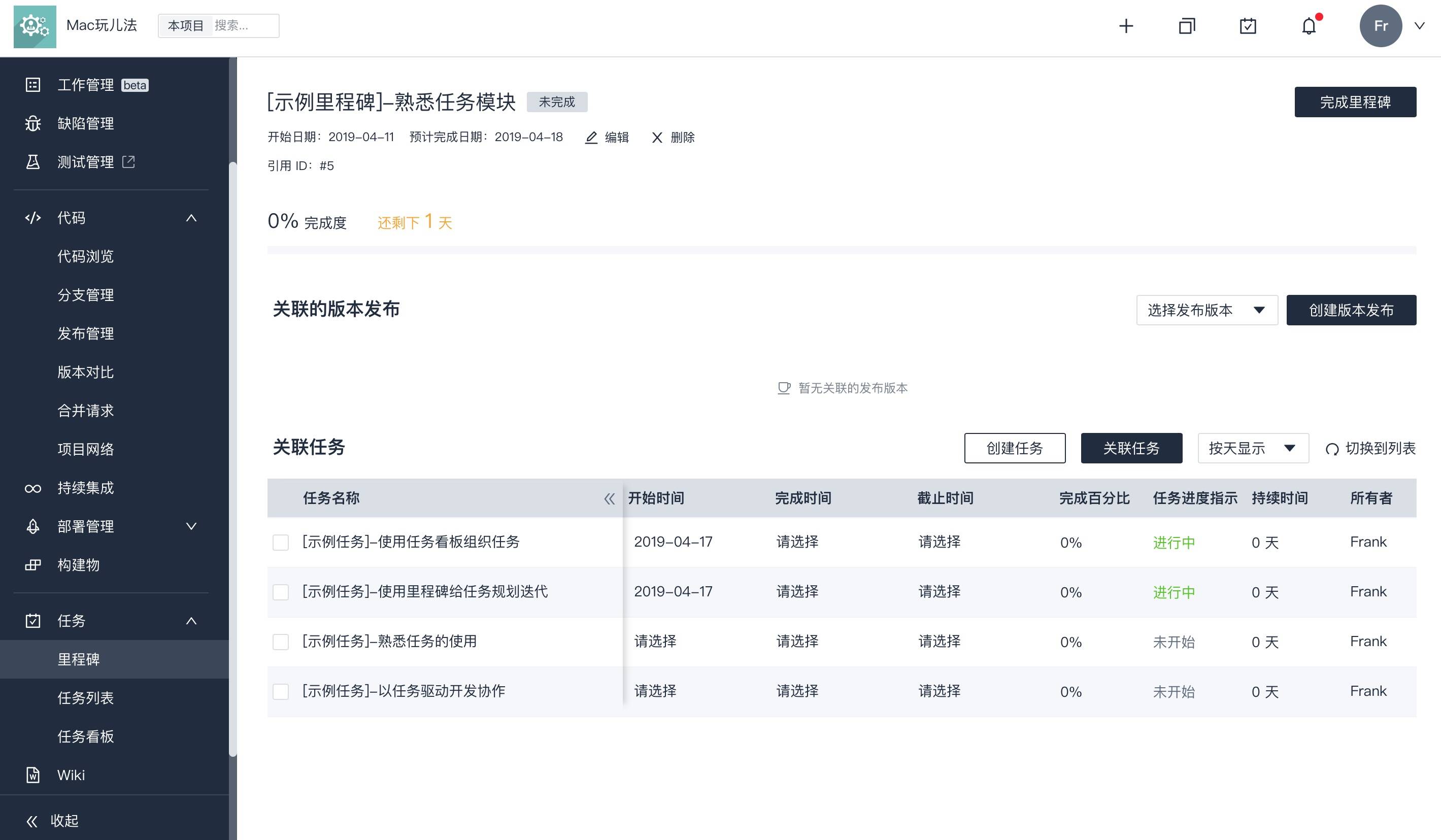
Task: Collapse task name column with double-chevron icon
Action: tap(609, 498)
